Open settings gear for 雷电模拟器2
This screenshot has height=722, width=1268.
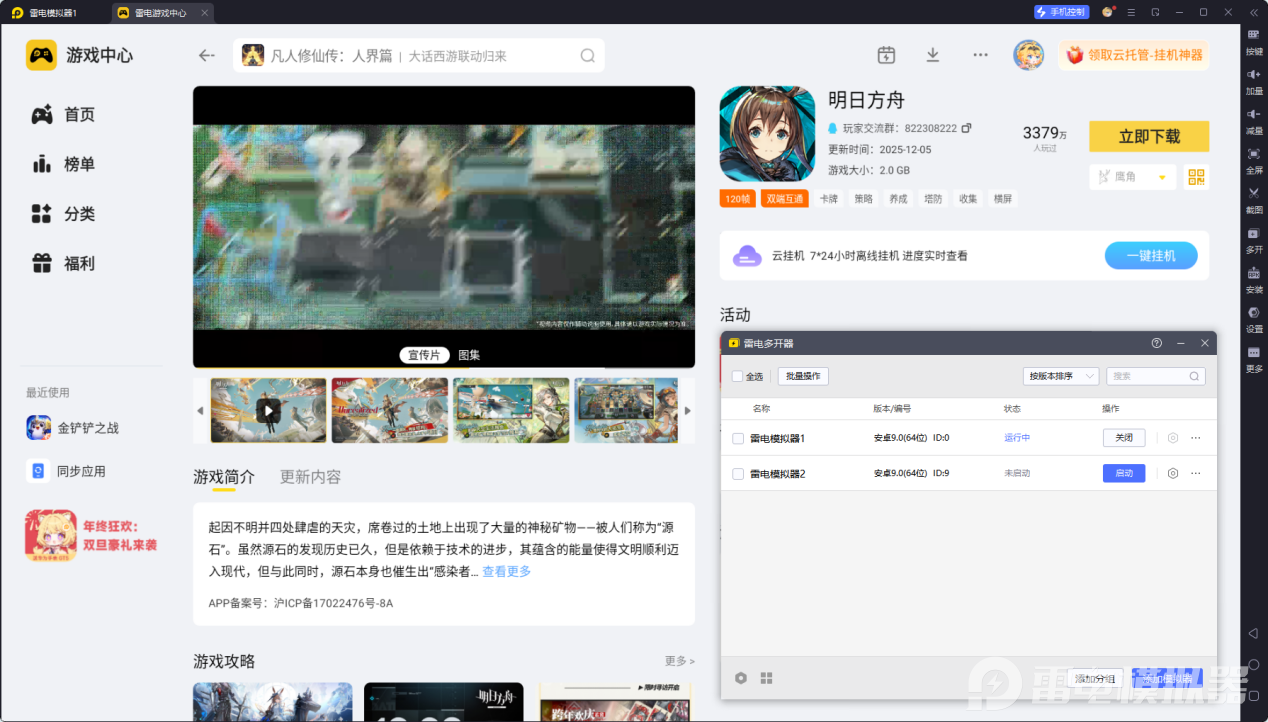tap(1173, 473)
